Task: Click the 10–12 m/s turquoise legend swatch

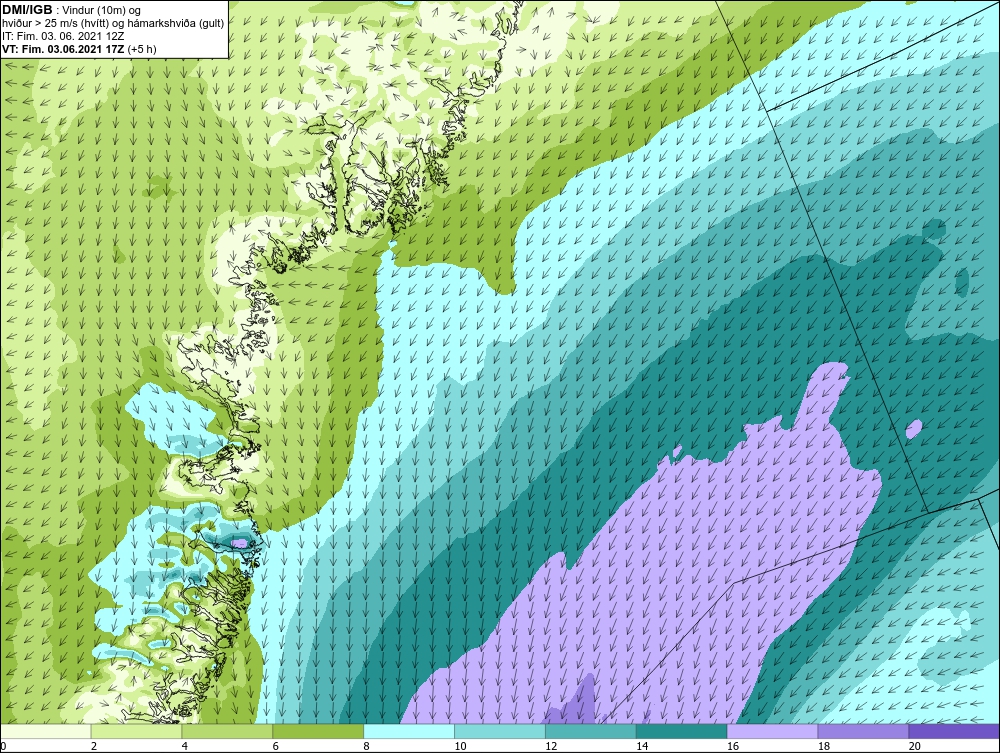Action: coord(500,731)
